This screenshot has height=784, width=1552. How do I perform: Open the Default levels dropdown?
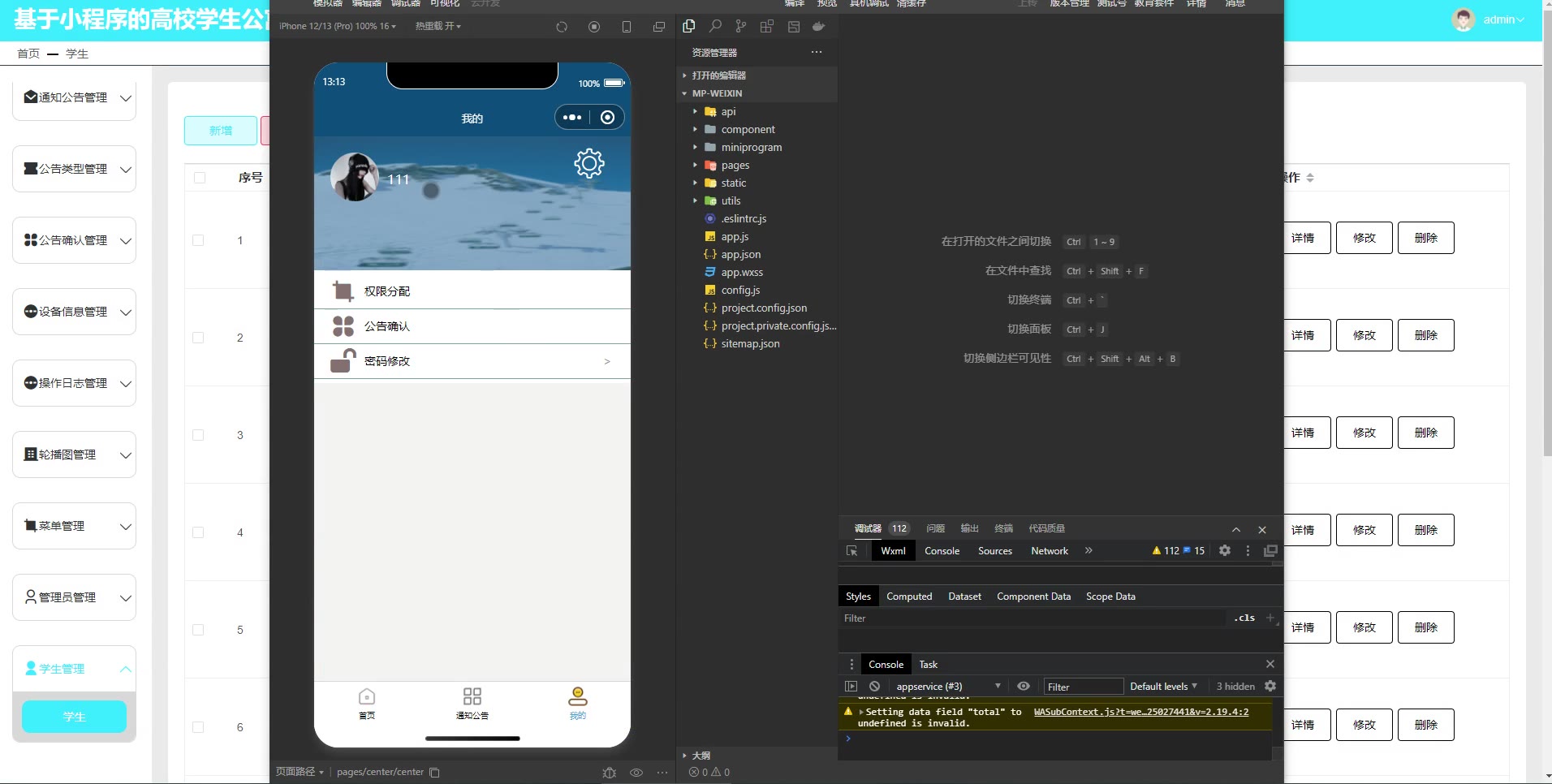tap(1163, 687)
